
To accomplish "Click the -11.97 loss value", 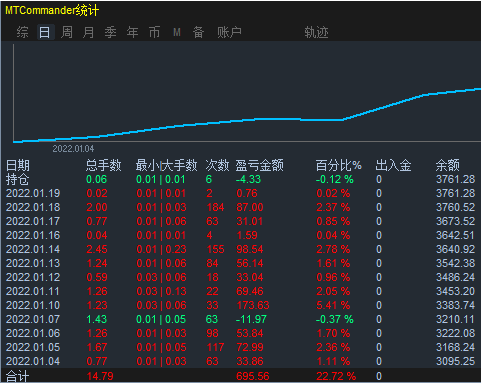I will [251, 319].
